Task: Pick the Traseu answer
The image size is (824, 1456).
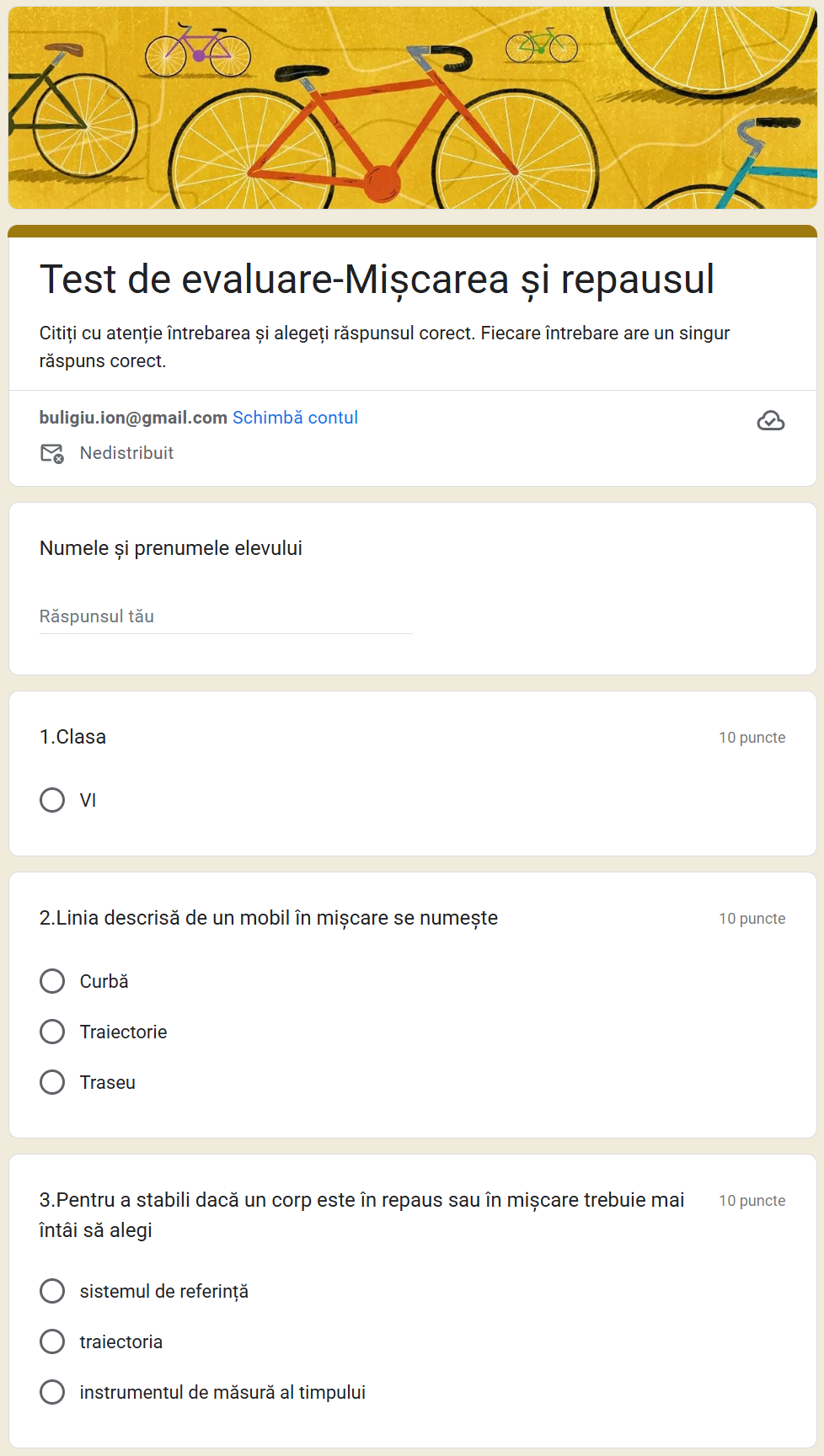Action: [x=52, y=1082]
